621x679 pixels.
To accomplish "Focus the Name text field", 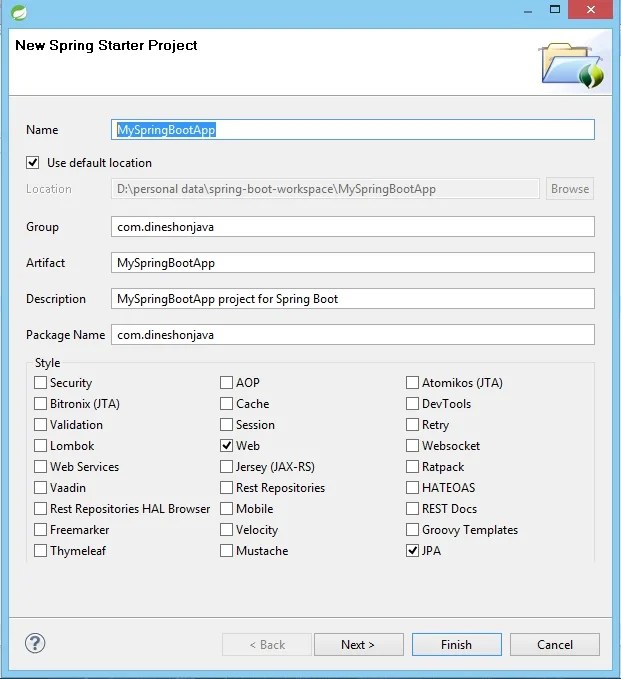I will tap(353, 130).
